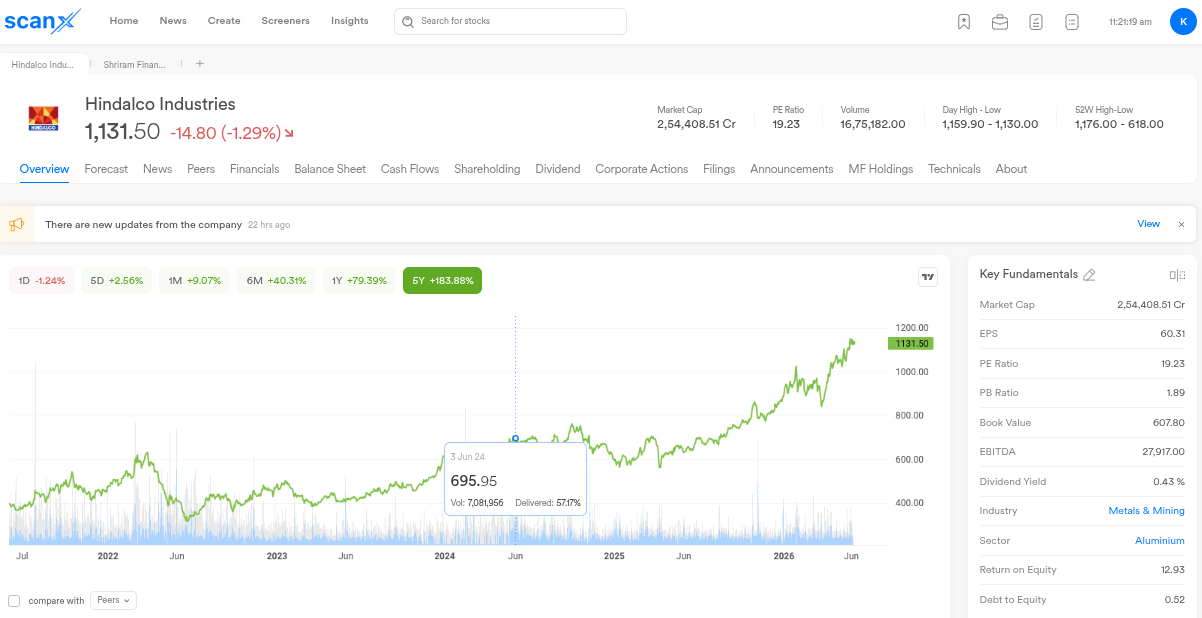Select the 1Y chart range
This screenshot has width=1202, height=618.
pos(359,281)
